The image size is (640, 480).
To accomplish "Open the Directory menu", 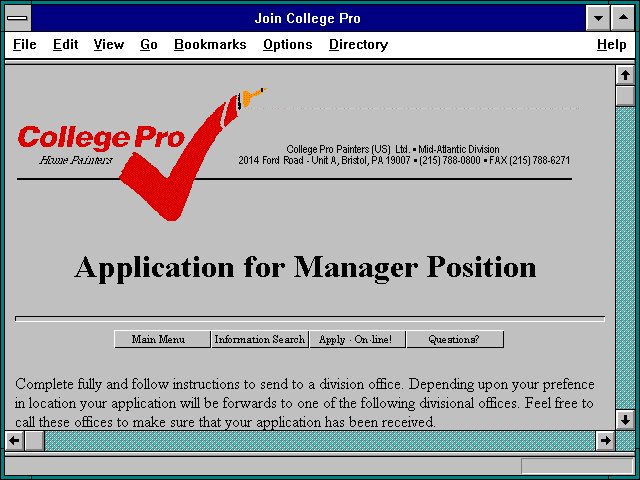I will point(358,44).
